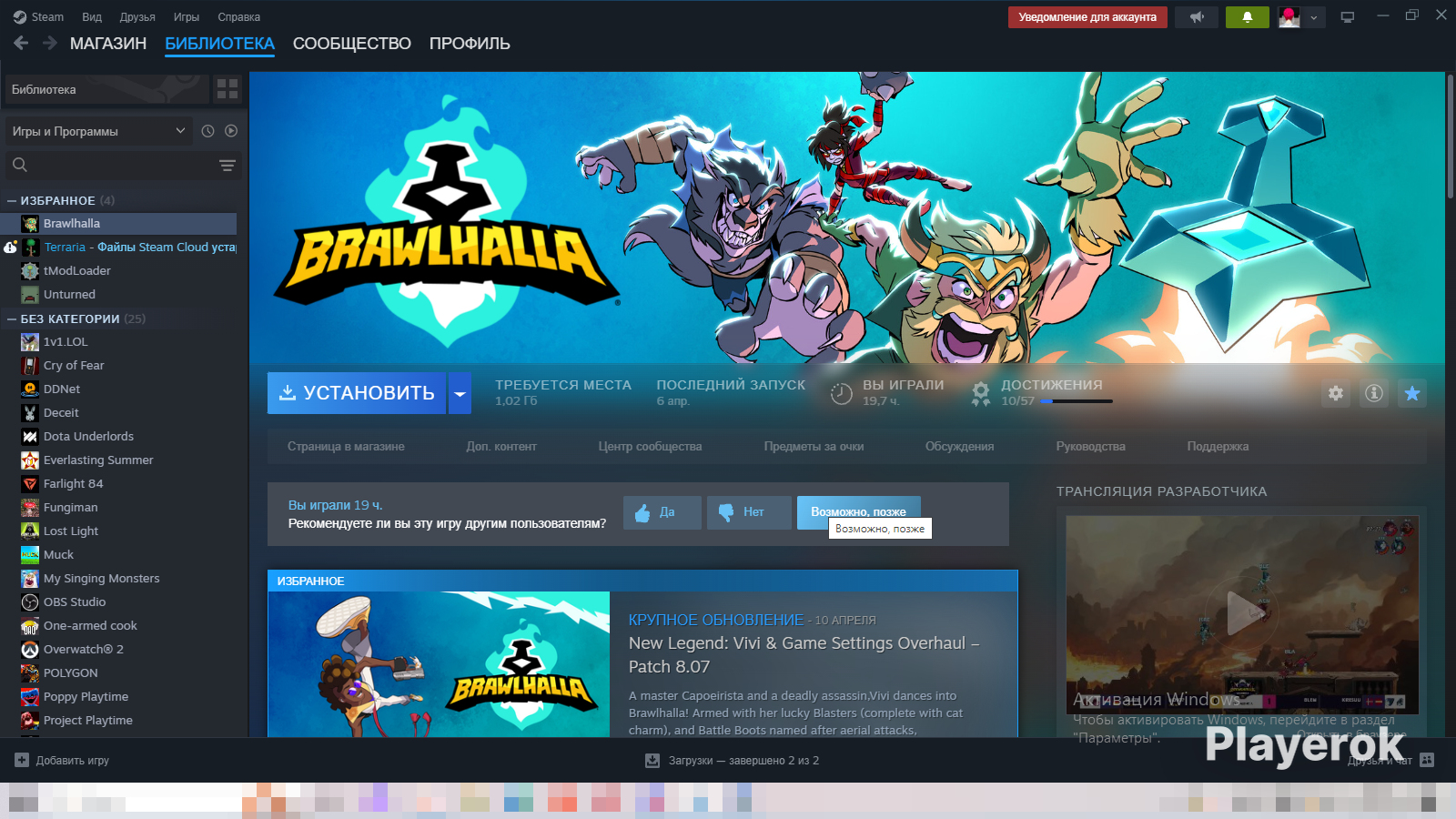
Task: Open the megaphone announcements icon
Action: point(1197,17)
